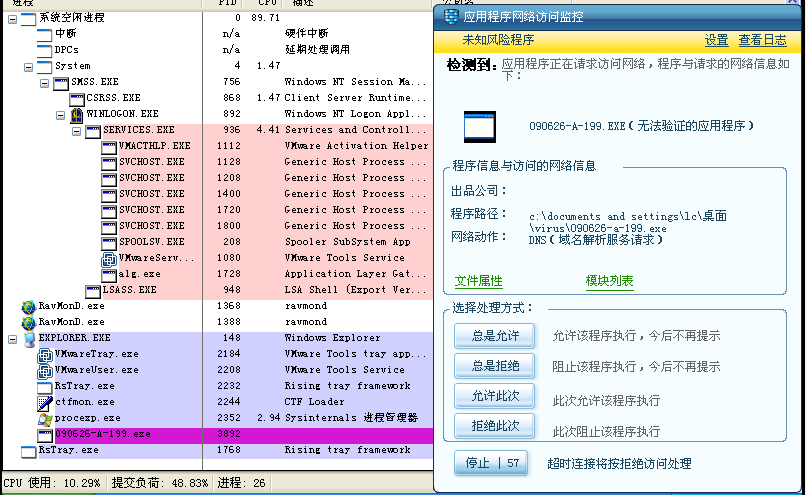Click the icon of SVCHOST.EXE with PID 1128

click(109, 163)
